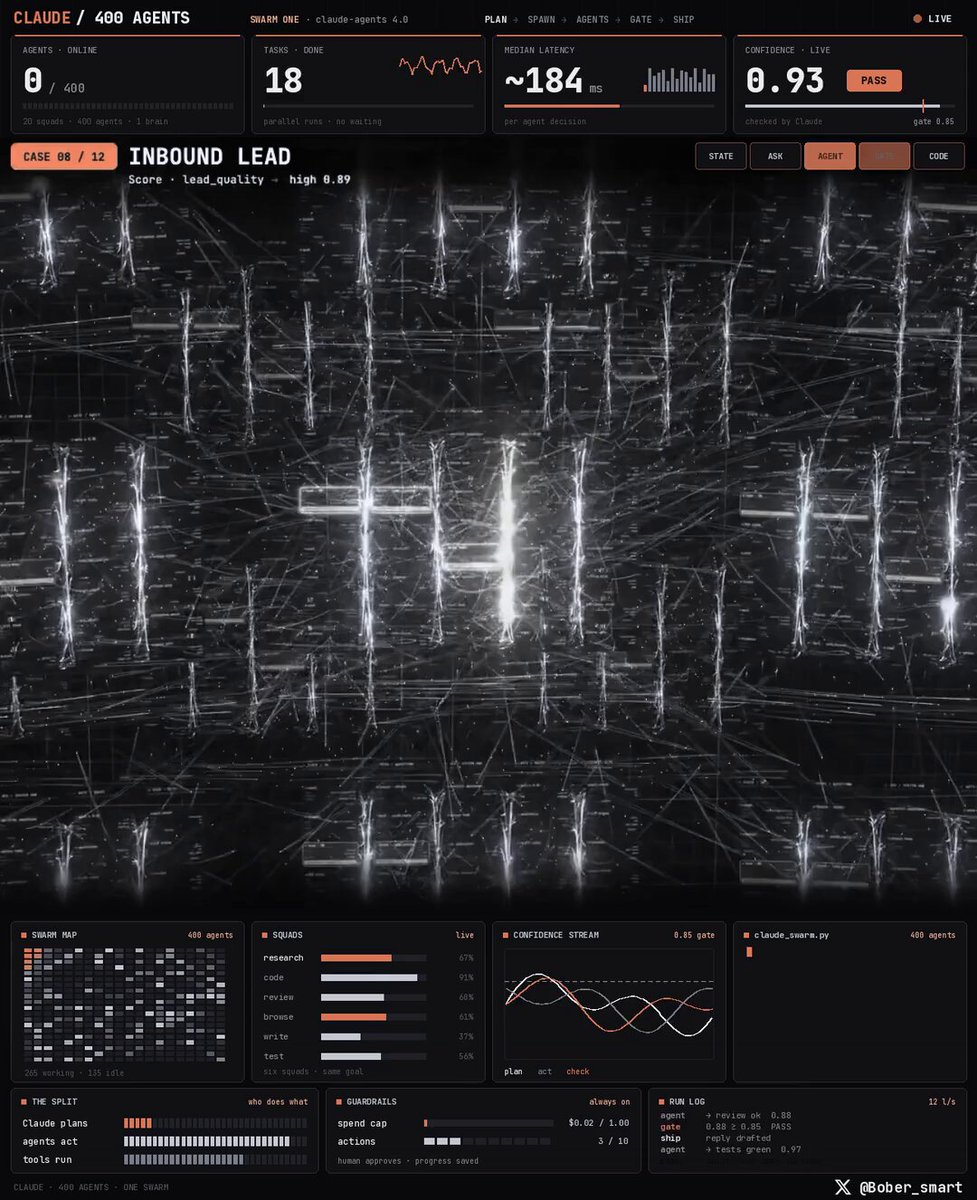Select the PLAN stage in pipeline
Screen dimensions: 977x1200
[x=496, y=20]
